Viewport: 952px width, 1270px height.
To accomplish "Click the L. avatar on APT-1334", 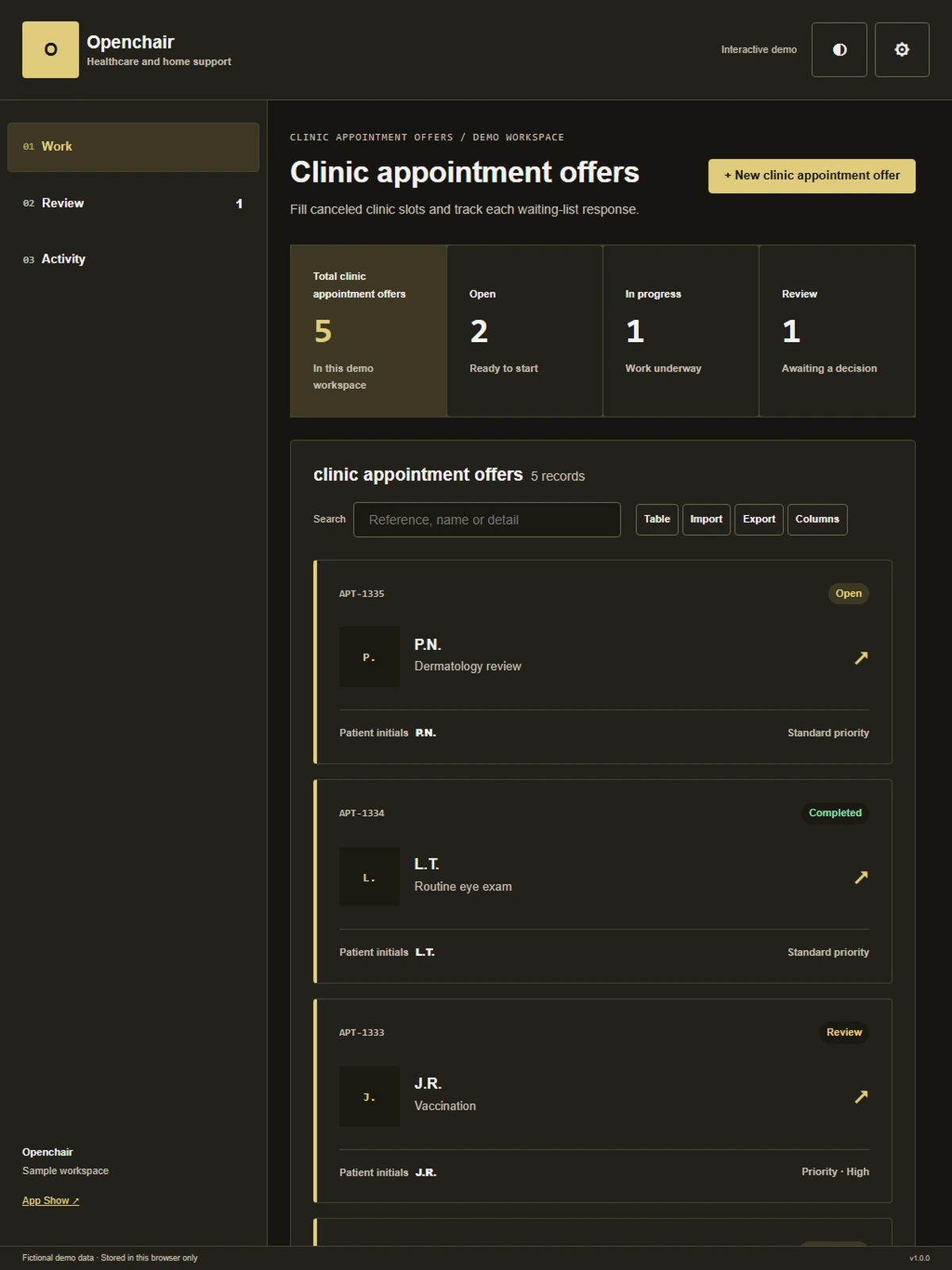I will point(370,877).
